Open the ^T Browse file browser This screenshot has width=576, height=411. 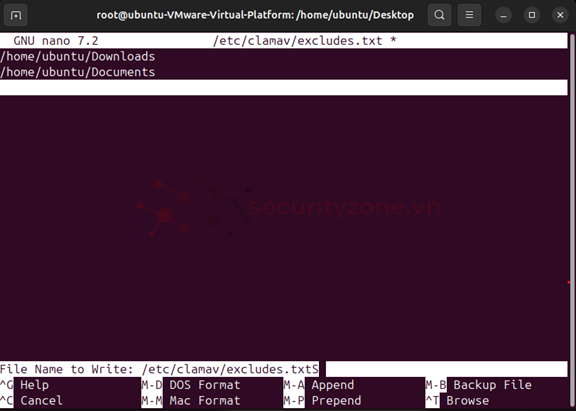point(457,401)
